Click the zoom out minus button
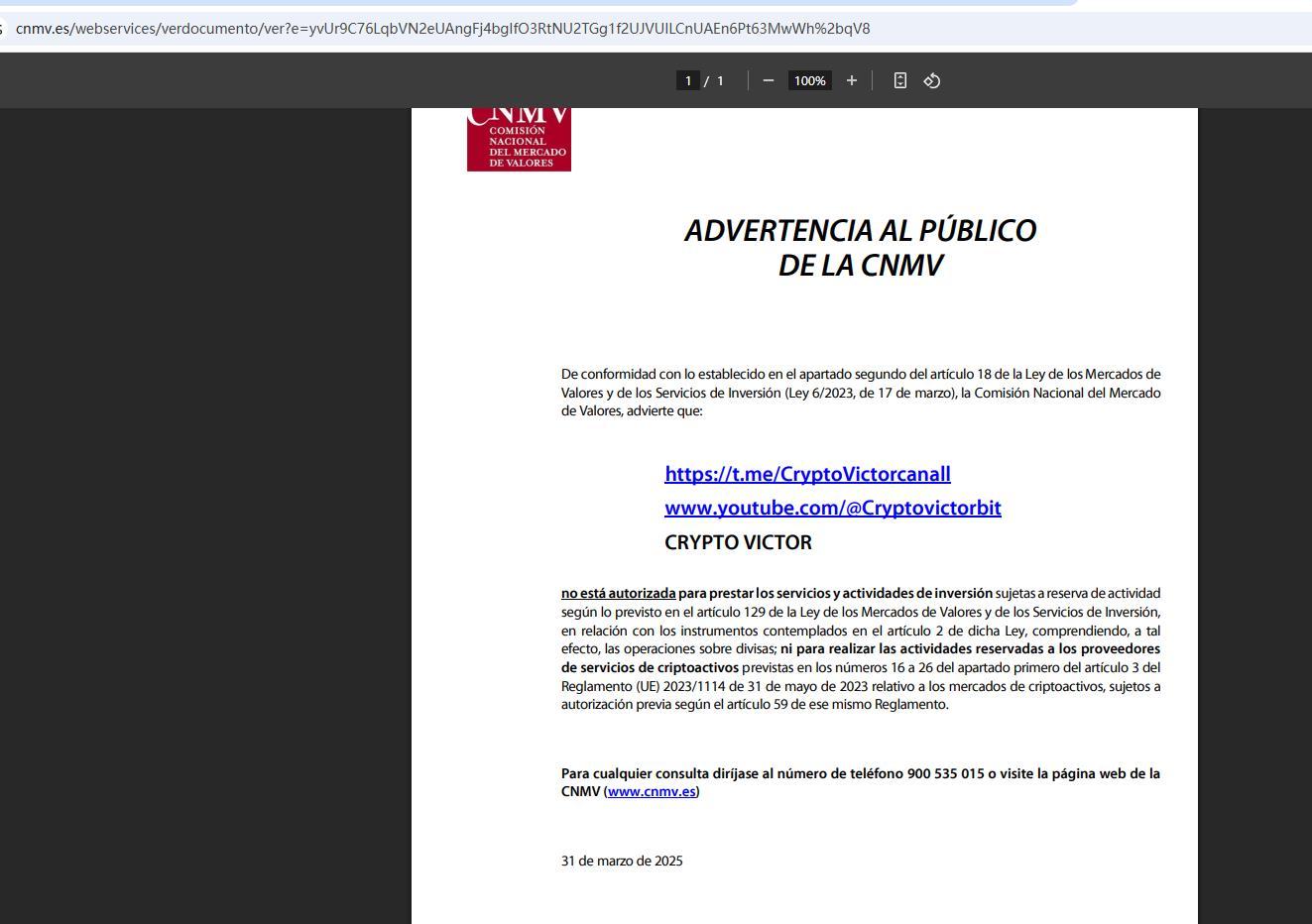This screenshot has height=924, width=1312. [768, 80]
